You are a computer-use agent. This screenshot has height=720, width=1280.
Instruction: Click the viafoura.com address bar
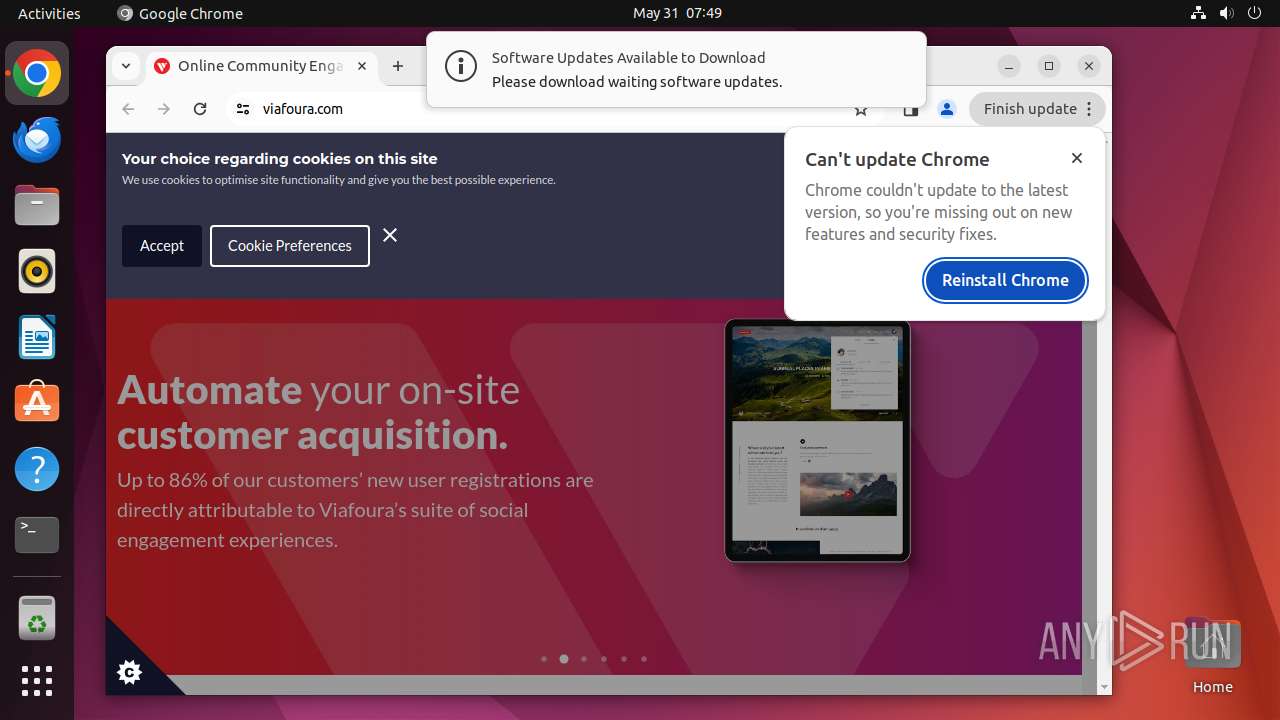coord(550,109)
